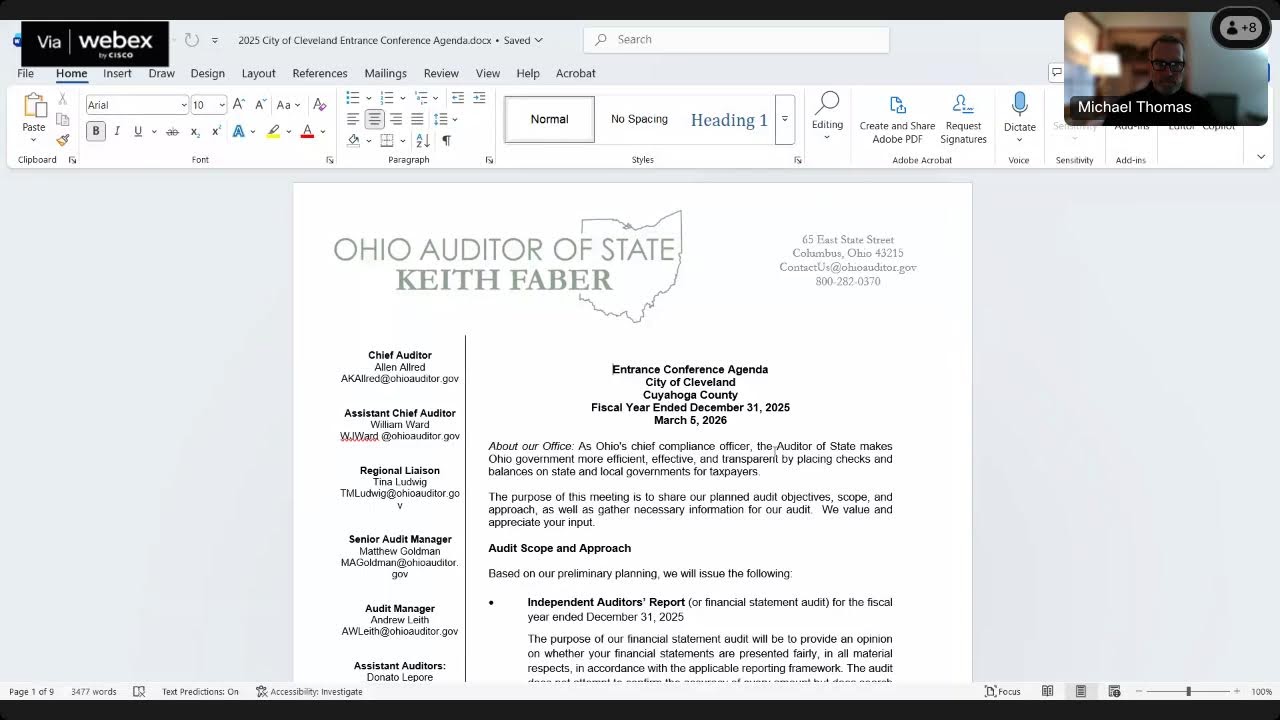Click Michael Thomas video thumbnail
Screen dimensions: 1280x720
[x=1166, y=69]
